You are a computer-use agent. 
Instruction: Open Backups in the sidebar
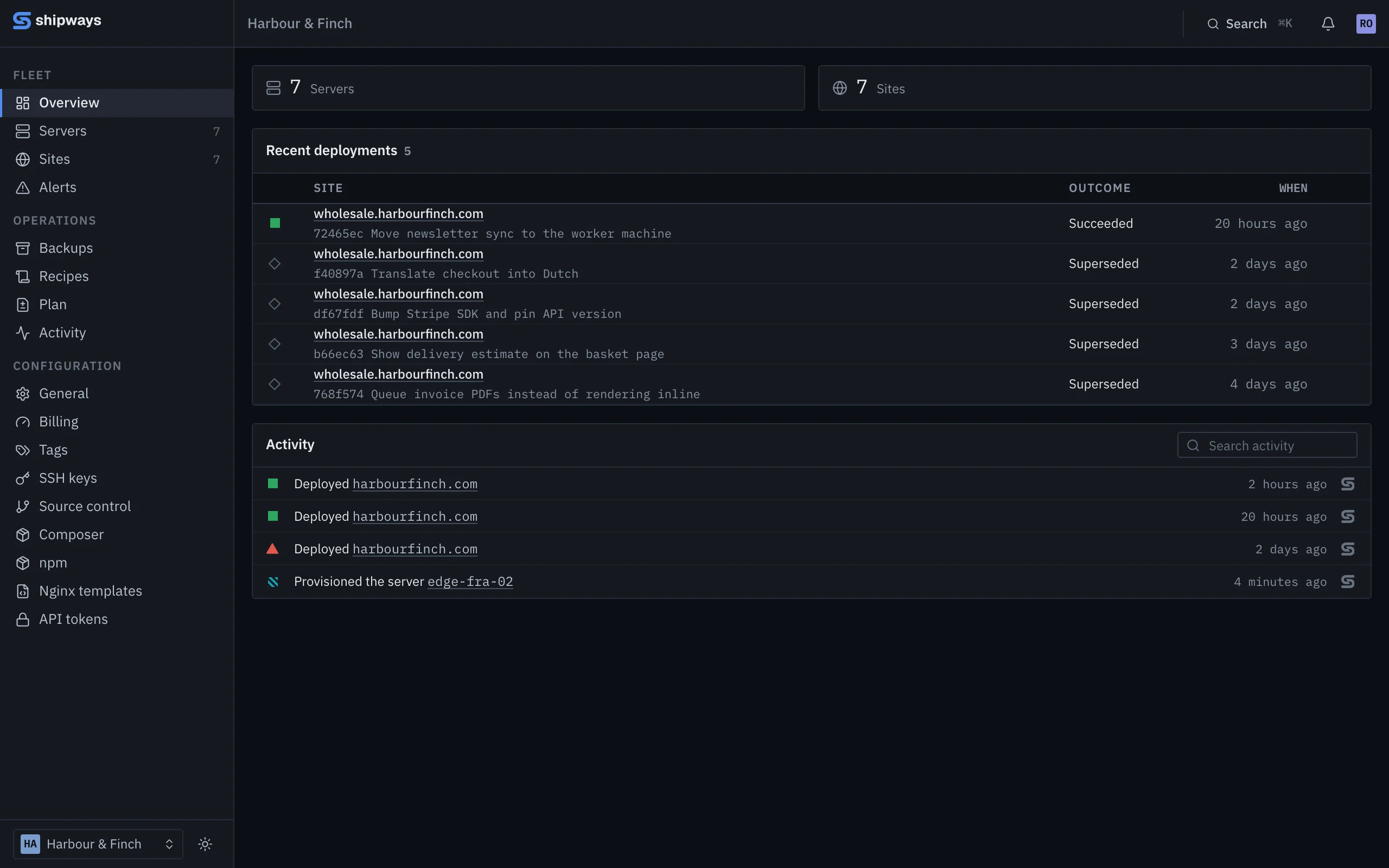[117, 248]
